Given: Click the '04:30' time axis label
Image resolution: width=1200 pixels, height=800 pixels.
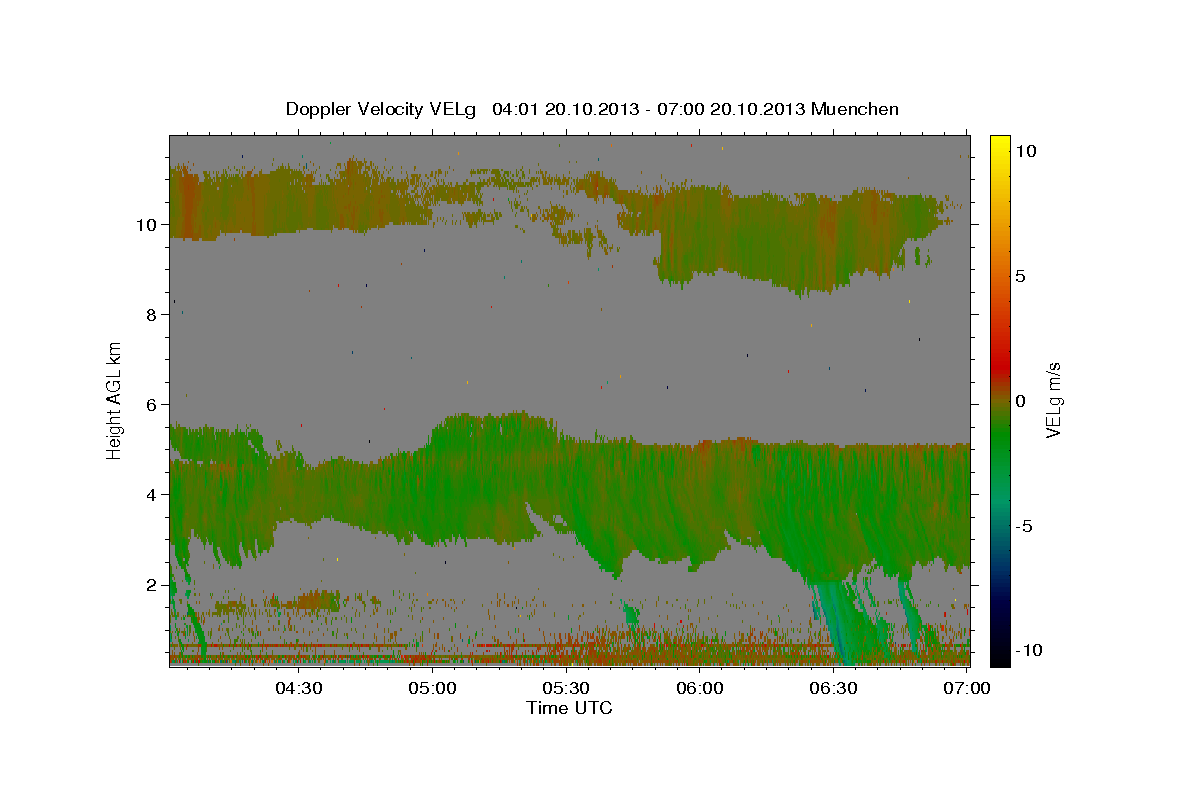Looking at the screenshot, I should 298,688.
